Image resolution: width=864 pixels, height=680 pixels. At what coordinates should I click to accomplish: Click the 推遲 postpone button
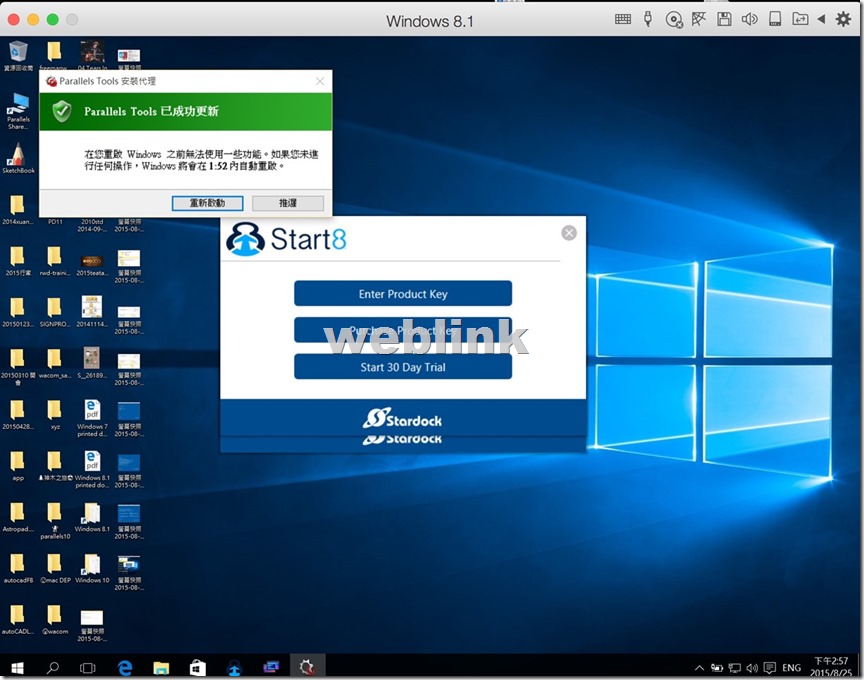288,203
